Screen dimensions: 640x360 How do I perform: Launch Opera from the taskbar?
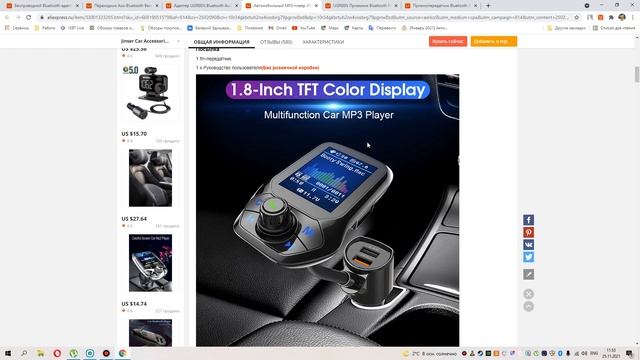57,353
